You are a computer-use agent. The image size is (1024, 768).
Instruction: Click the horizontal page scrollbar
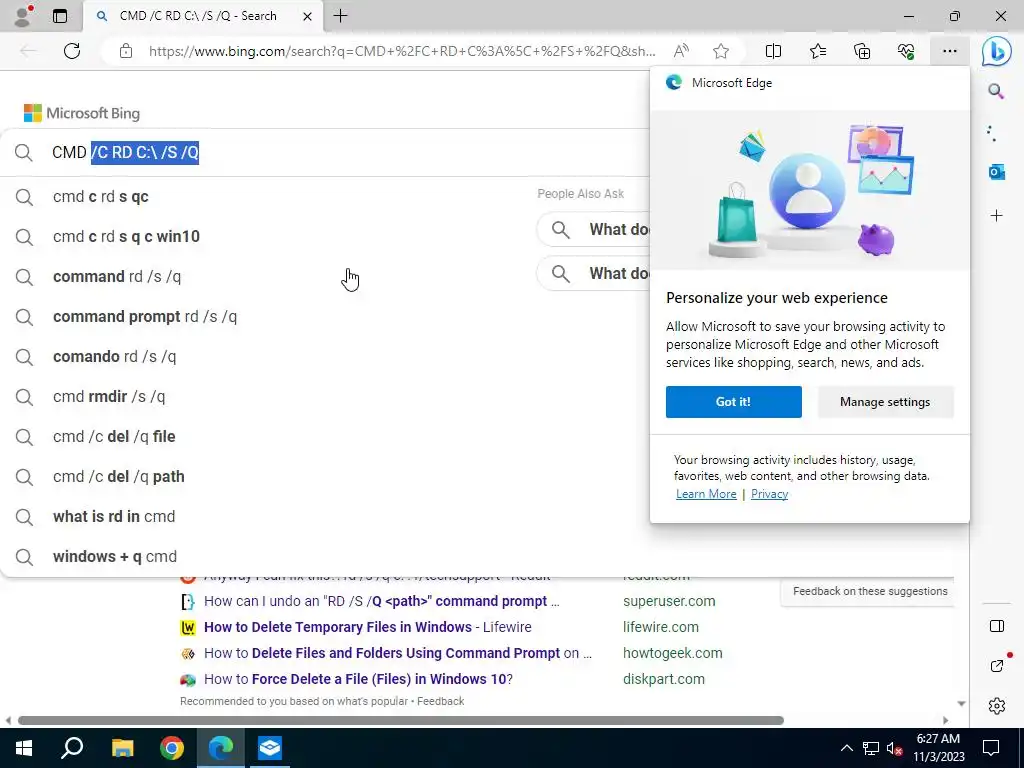coord(400,720)
